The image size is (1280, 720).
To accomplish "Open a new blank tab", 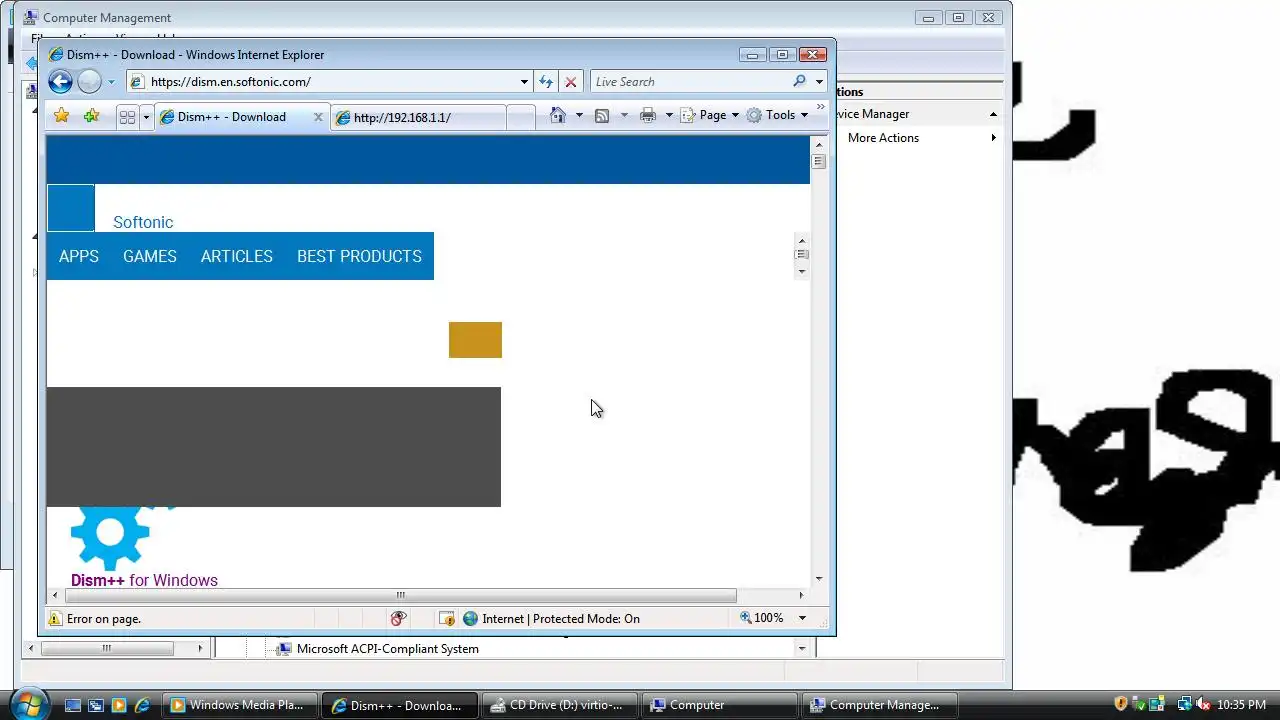I will point(520,118).
